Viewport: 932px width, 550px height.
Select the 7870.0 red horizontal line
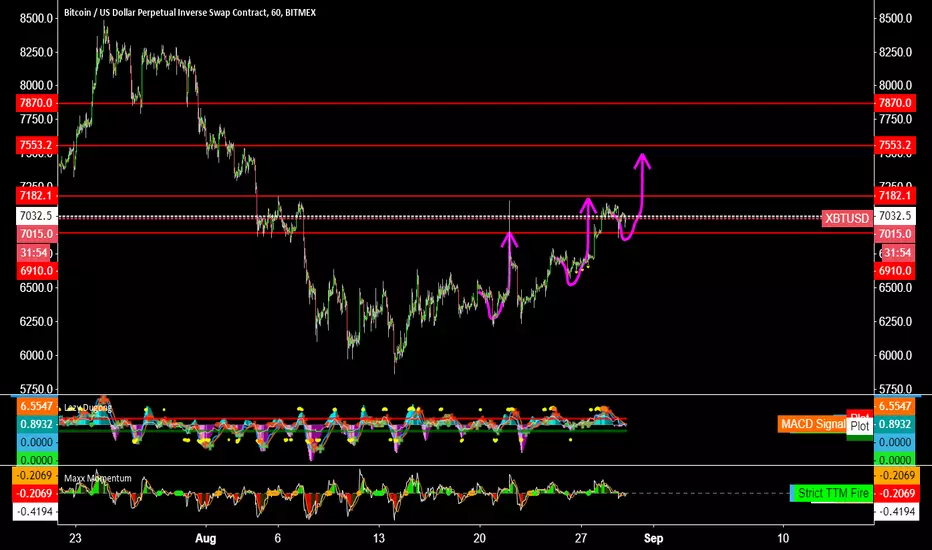[x=465, y=103]
